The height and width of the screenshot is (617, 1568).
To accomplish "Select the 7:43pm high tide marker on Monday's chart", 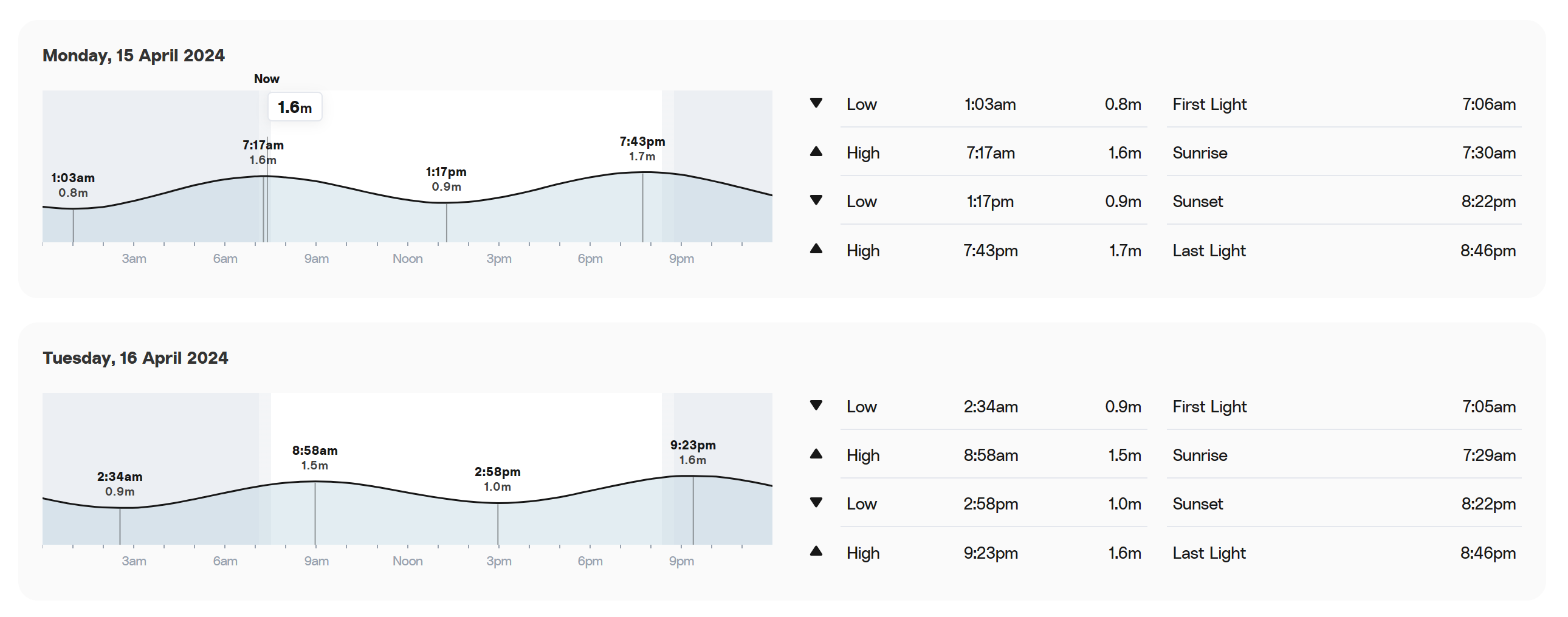I will pos(642,148).
